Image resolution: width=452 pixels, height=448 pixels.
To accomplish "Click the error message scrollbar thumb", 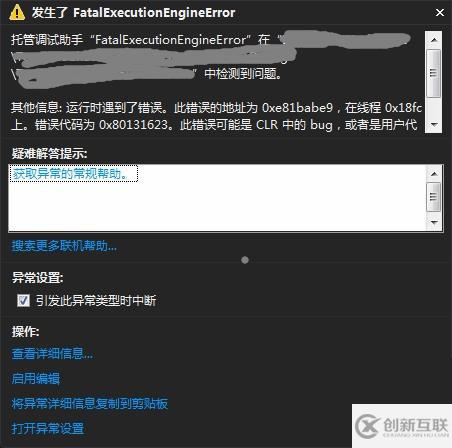I will point(434,73).
